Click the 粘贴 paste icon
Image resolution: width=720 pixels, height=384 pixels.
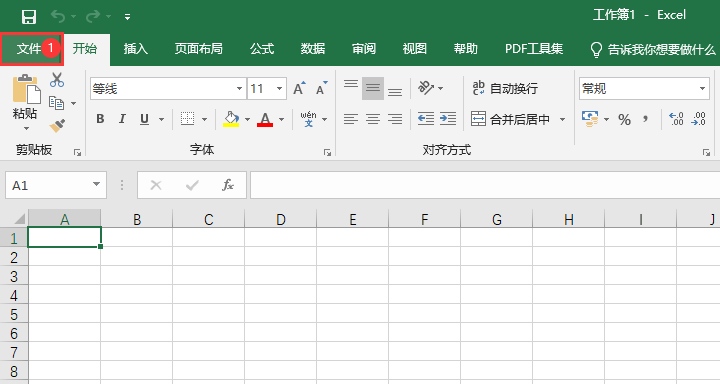pyautogui.click(x=26, y=89)
